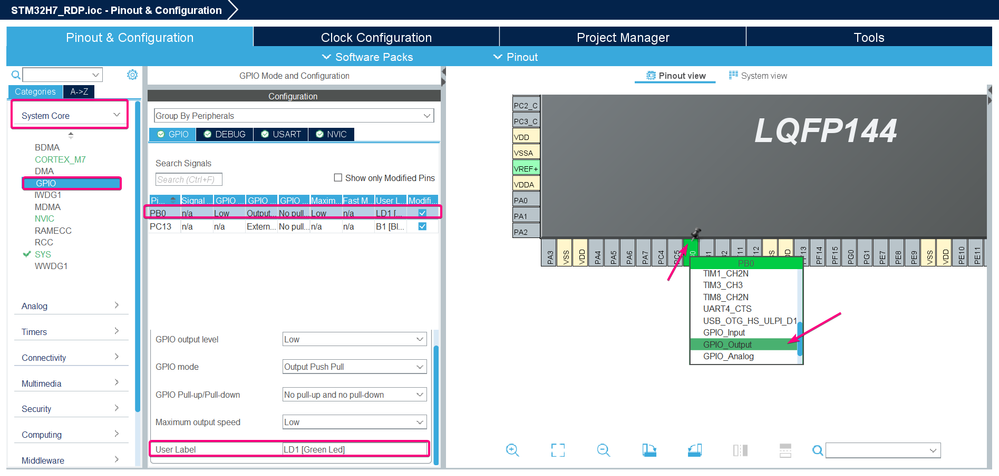Click the VDDA pin

(x=526, y=184)
